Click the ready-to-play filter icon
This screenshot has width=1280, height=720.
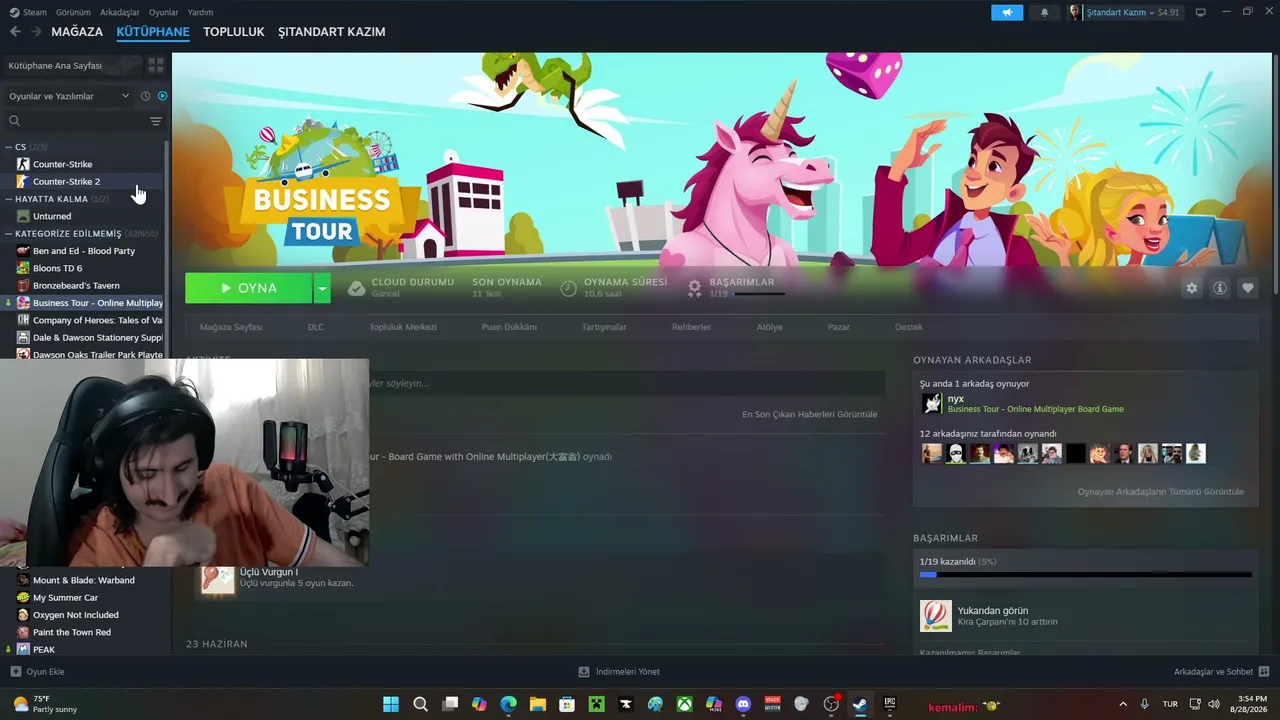(163, 96)
